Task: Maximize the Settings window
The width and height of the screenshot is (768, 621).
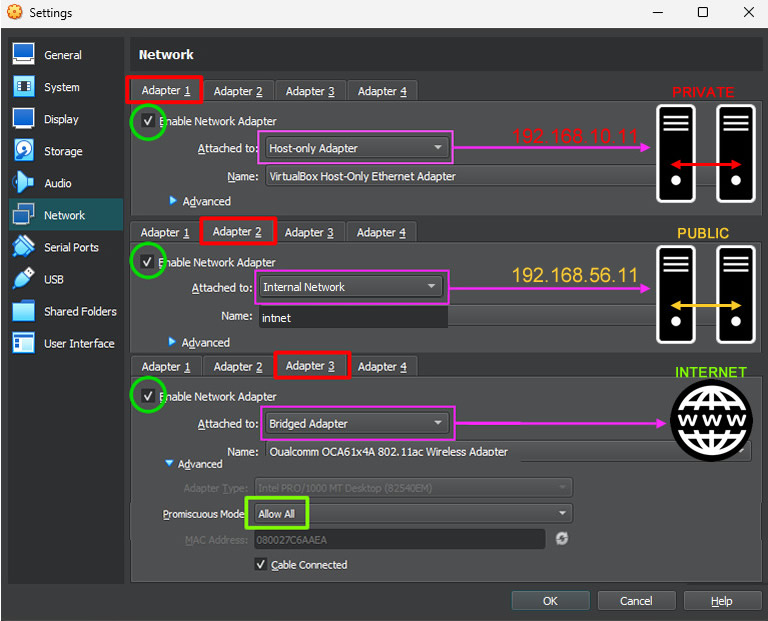Action: 703,12
